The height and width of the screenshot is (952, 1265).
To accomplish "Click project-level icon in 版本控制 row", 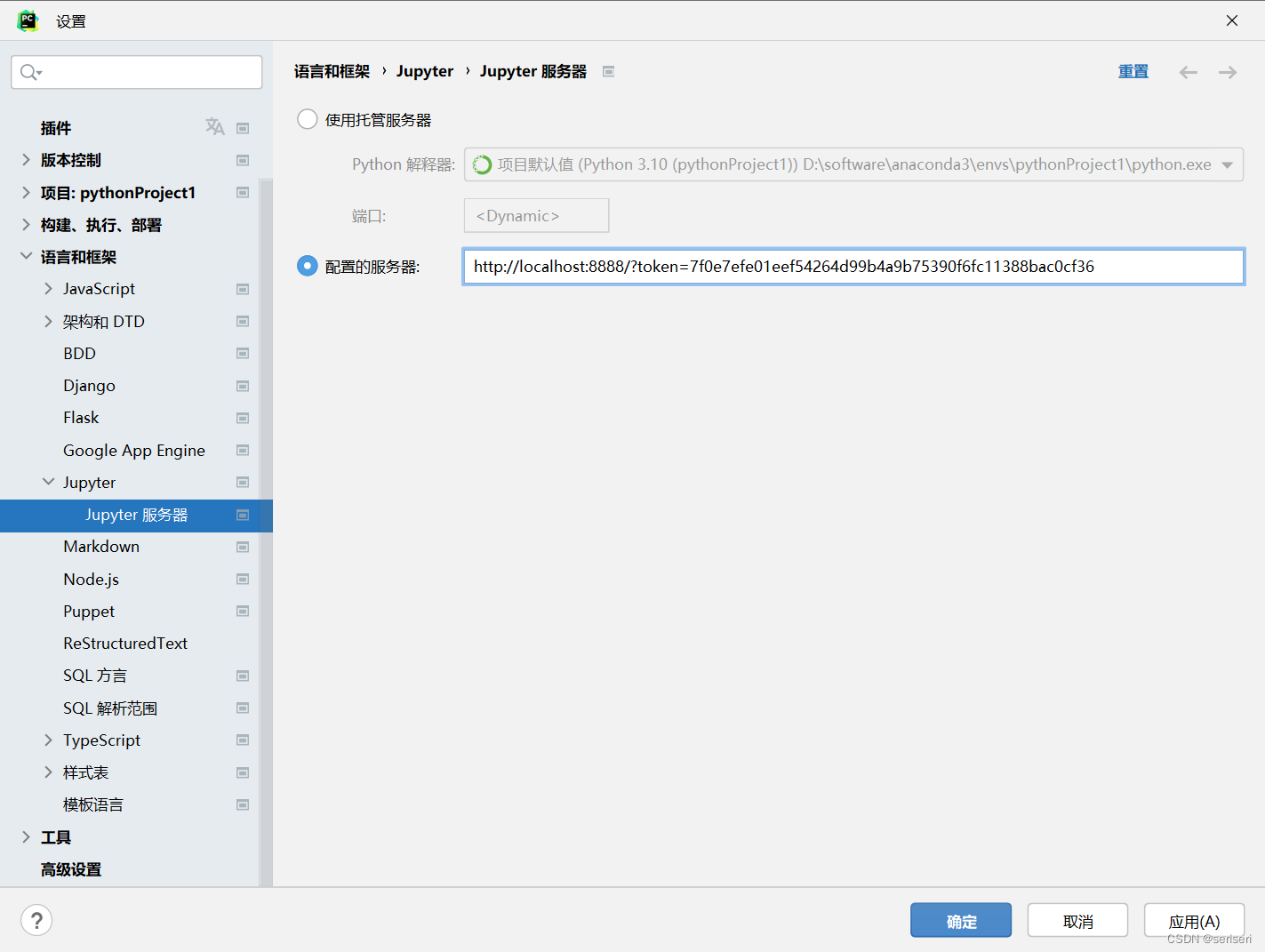I will click(x=243, y=160).
